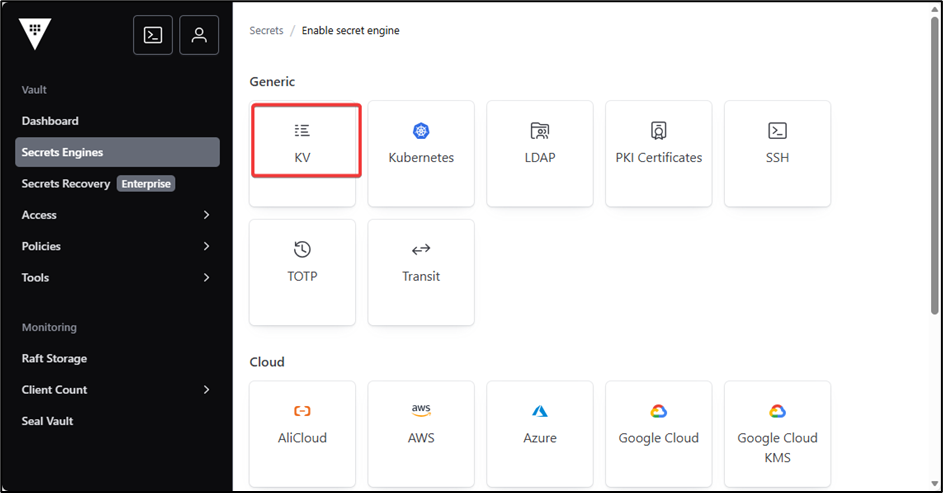
Task: Click the PKI Certificates badge icon
Action: (x=659, y=130)
